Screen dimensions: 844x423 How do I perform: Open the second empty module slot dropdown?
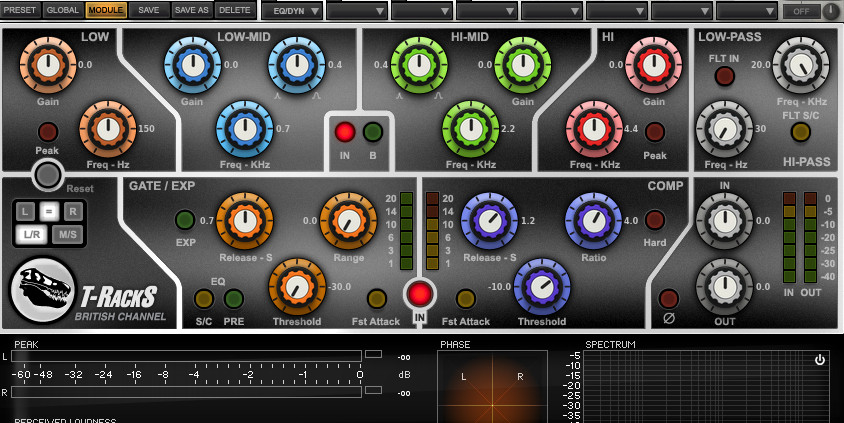[357, 11]
